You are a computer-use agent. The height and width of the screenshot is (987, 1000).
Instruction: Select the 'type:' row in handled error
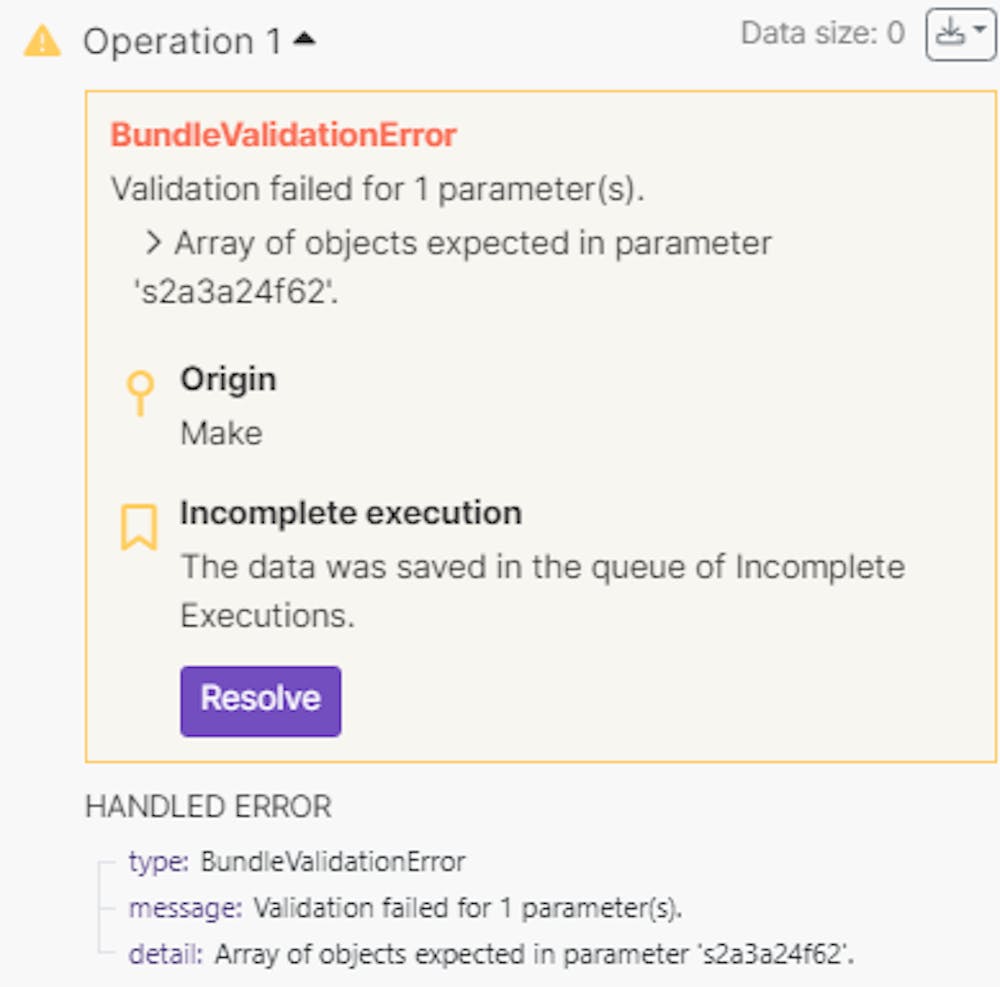[x=297, y=861]
